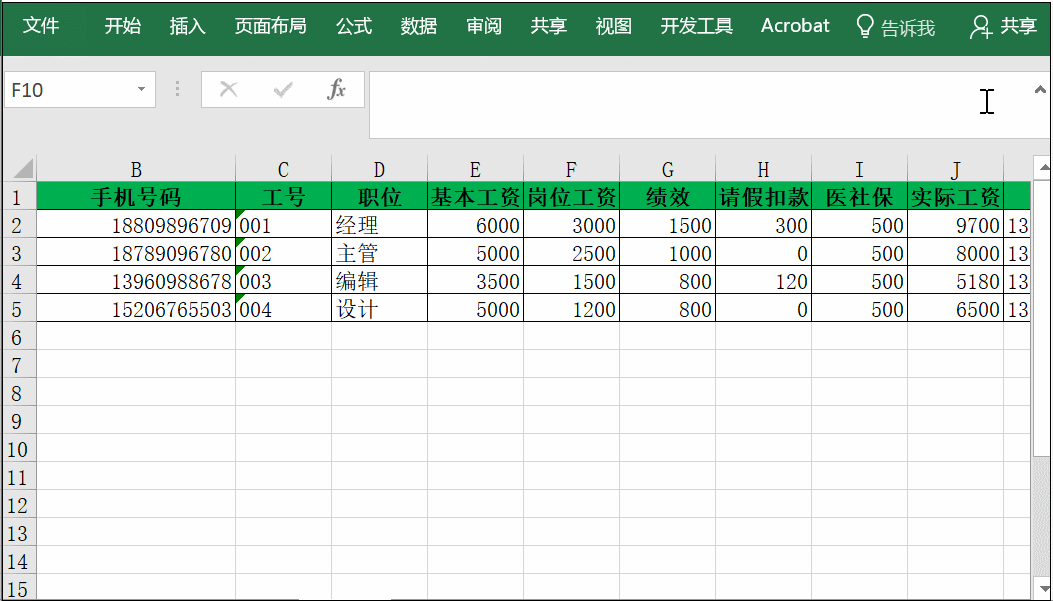Click the 职位 header cell

point(379,197)
